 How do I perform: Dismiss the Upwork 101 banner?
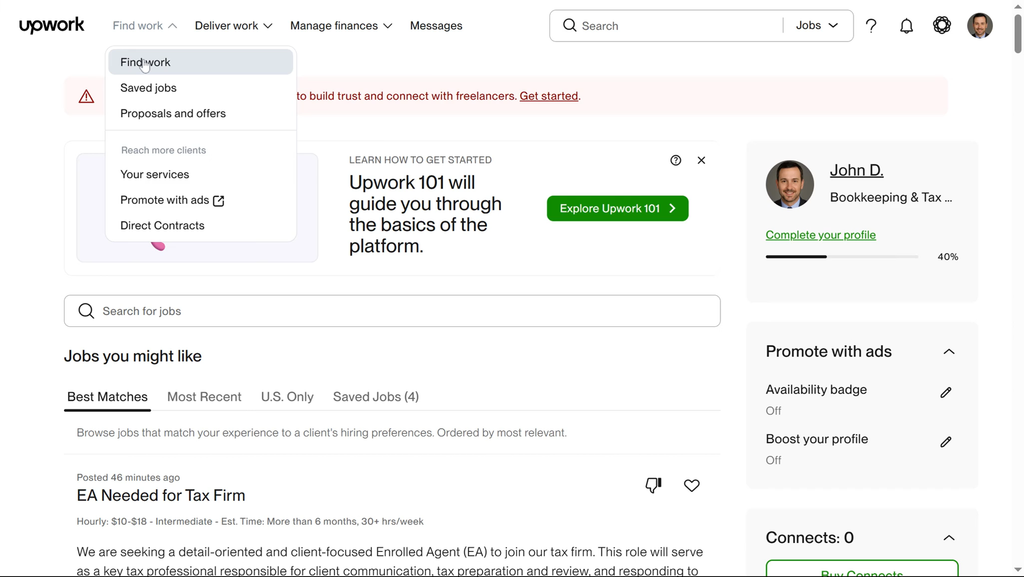click(701, 160)
